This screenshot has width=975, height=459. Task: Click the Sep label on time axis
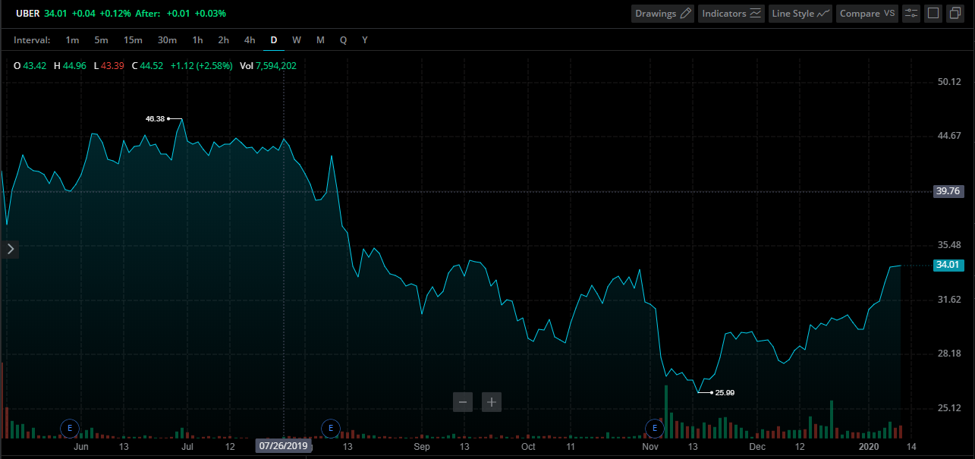click(x=422, y=447)
